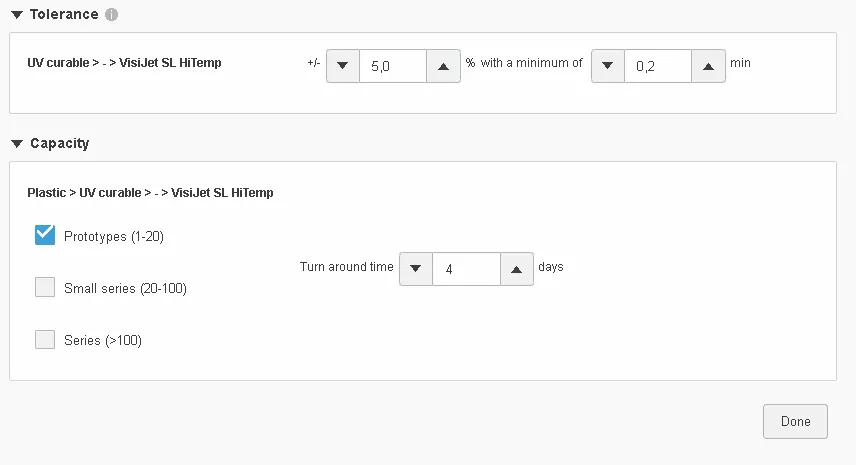Click the Tolerance info icon
856x465 pixels.
click(x=111, y=15)
